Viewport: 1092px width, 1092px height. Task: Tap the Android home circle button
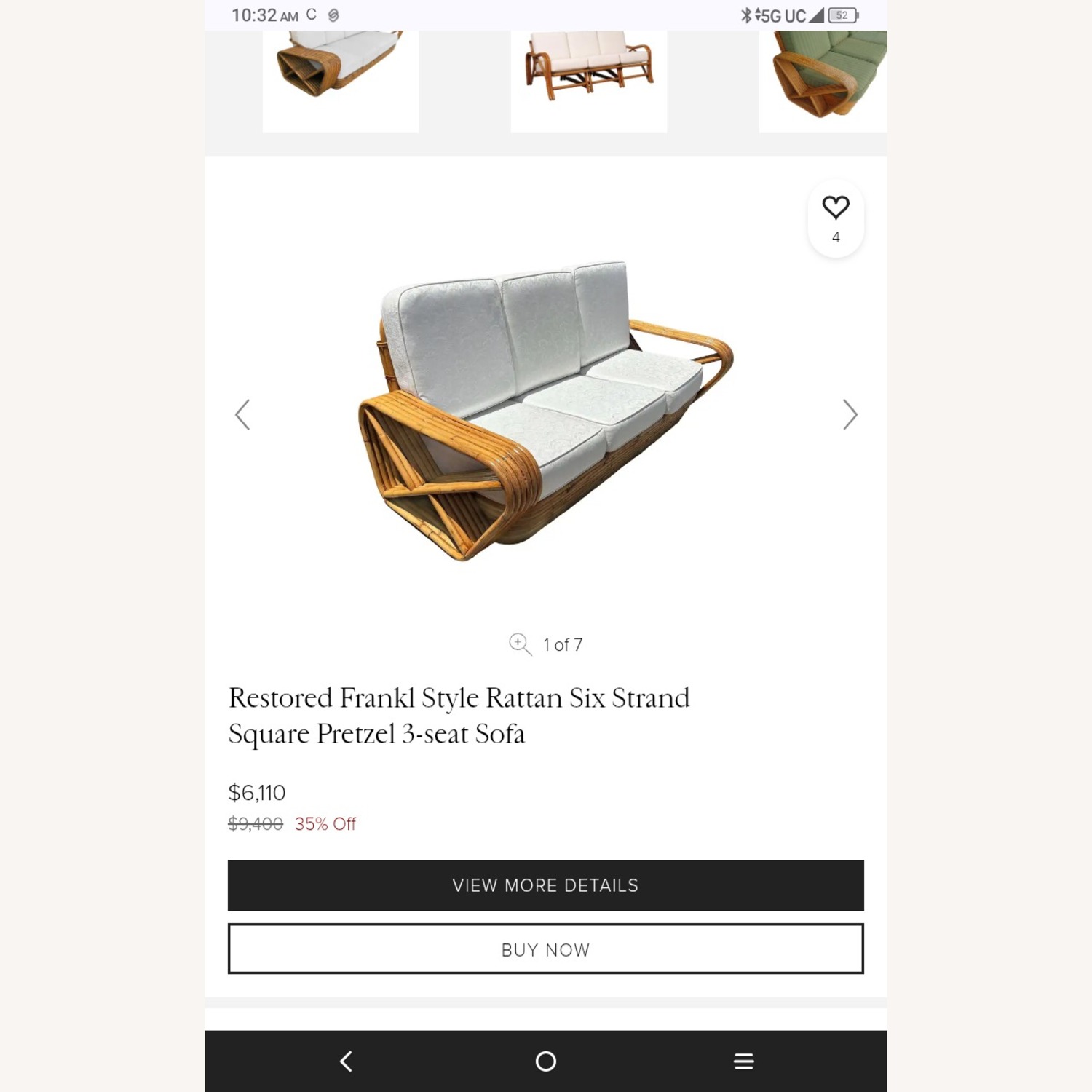click(545, 1061)
